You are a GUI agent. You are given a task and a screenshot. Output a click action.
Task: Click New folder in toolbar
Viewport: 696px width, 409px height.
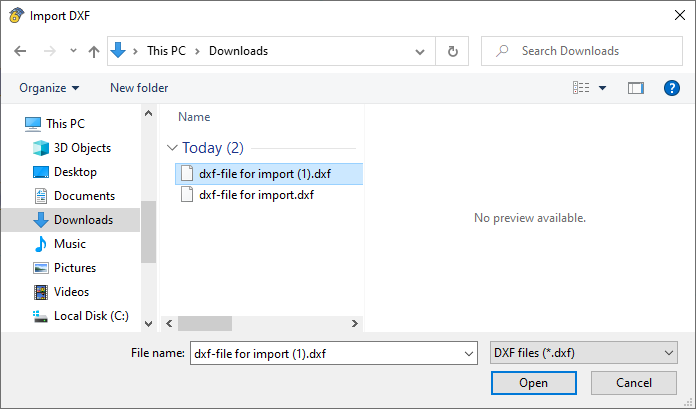pyautogui.click(x=139, y=88)
